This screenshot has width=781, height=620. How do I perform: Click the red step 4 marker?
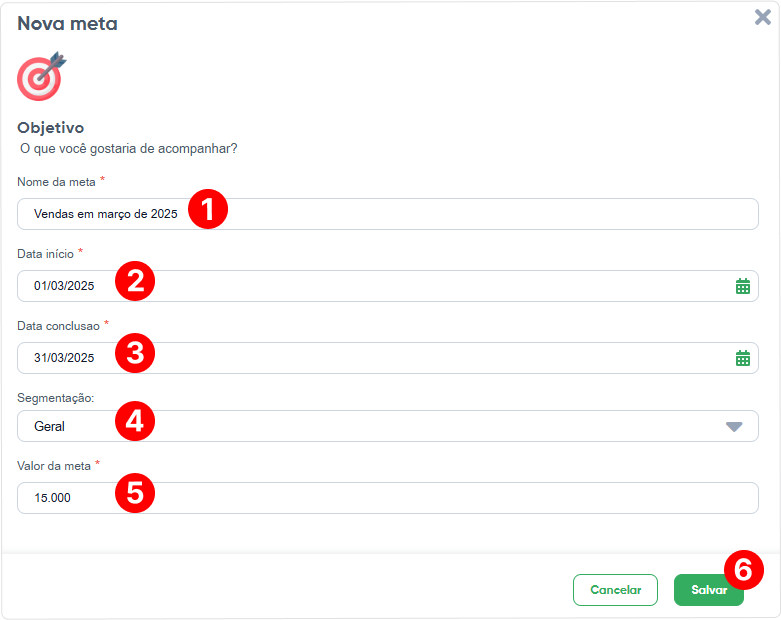135,421
